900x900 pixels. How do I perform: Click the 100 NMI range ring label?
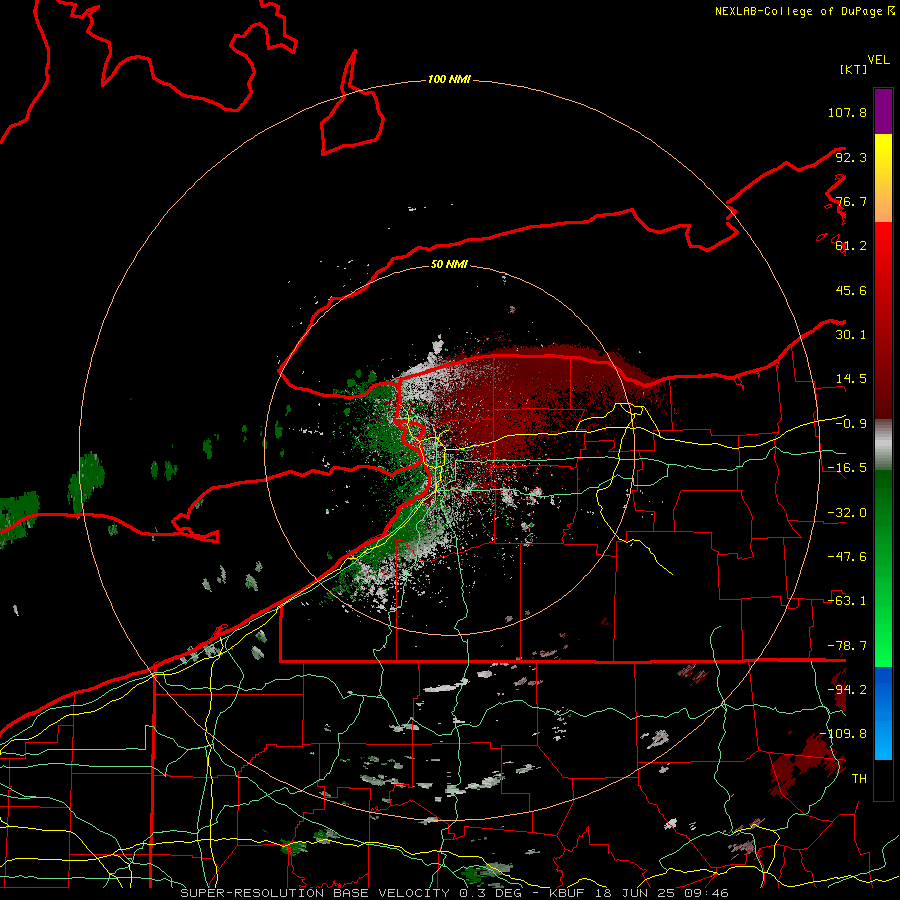tap(449, 79)
